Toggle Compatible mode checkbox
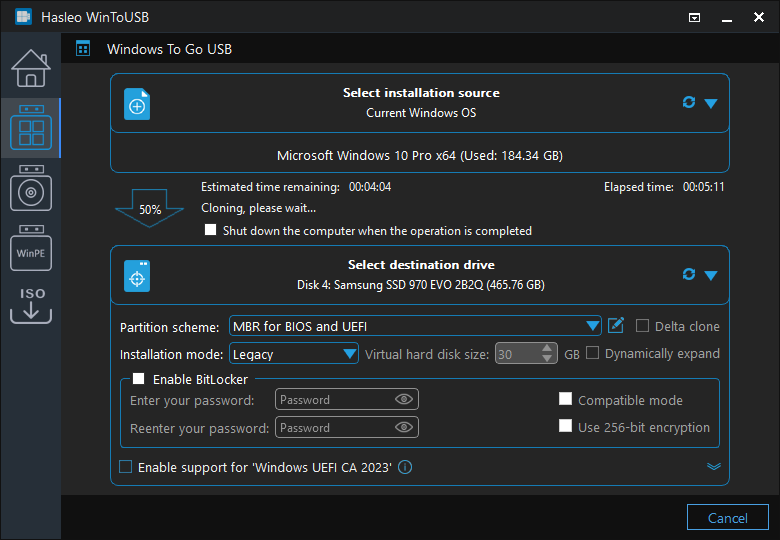 point(565,399)
